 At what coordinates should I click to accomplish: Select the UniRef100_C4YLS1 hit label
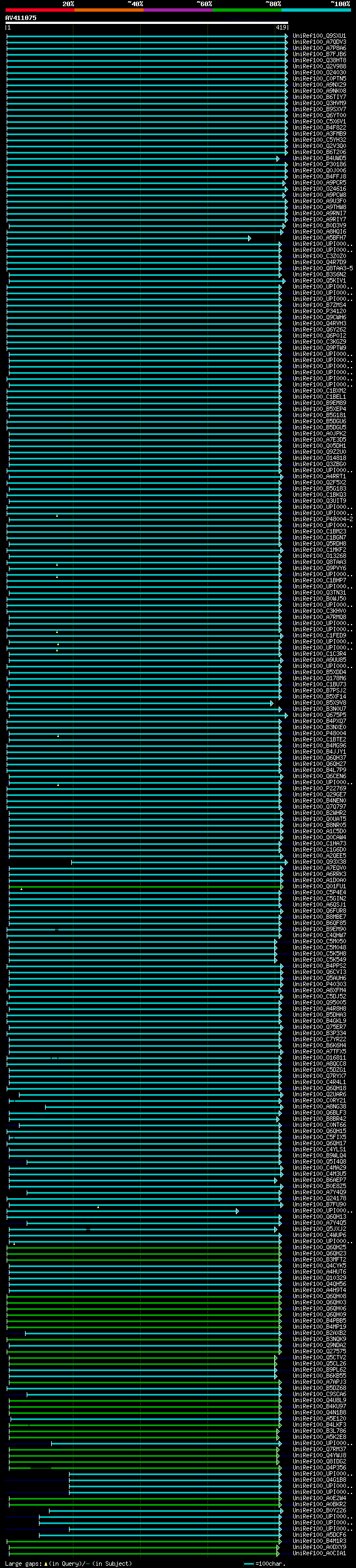coord(319,1150)
